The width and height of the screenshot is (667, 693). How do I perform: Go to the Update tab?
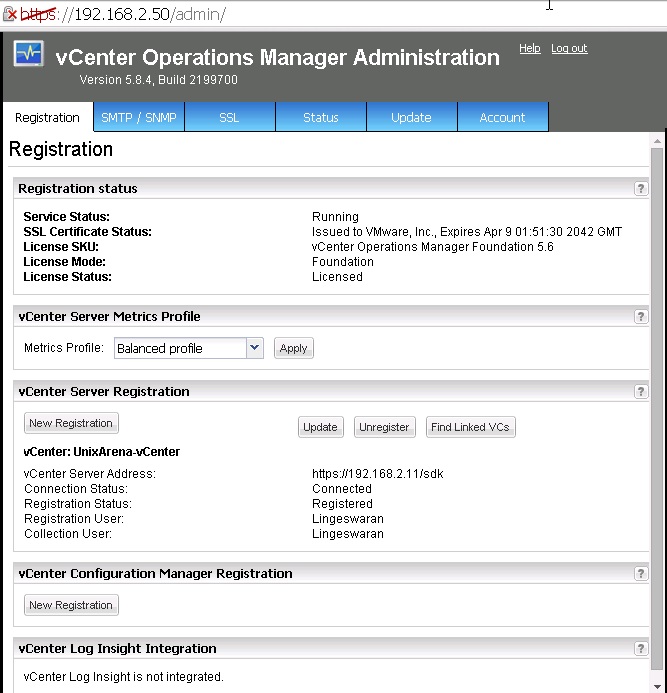412,117
